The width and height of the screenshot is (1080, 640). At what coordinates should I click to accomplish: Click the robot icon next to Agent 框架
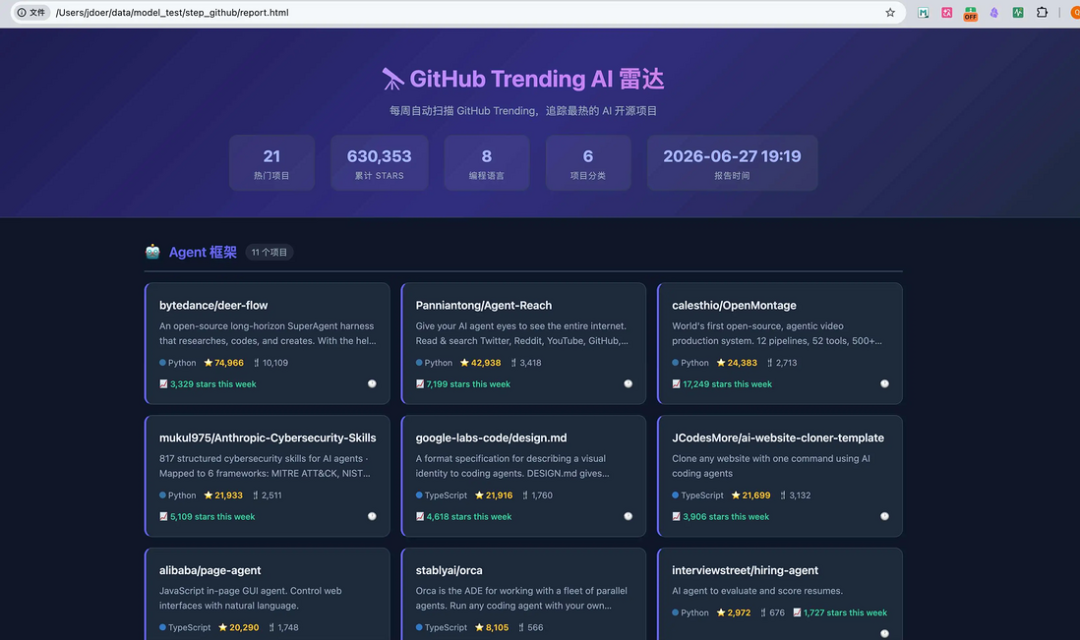[153, 252]
